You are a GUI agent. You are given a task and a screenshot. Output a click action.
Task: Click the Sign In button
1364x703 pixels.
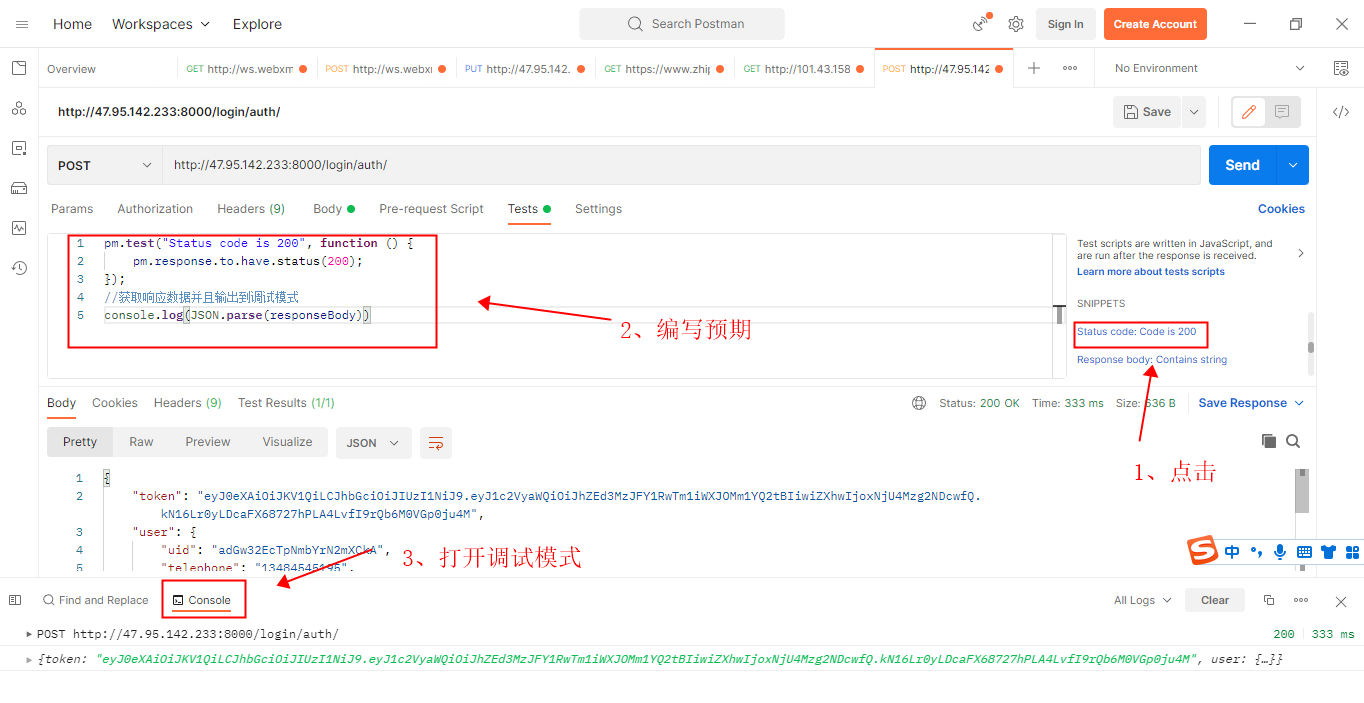pyautogui.click(x=1065, y=24)
